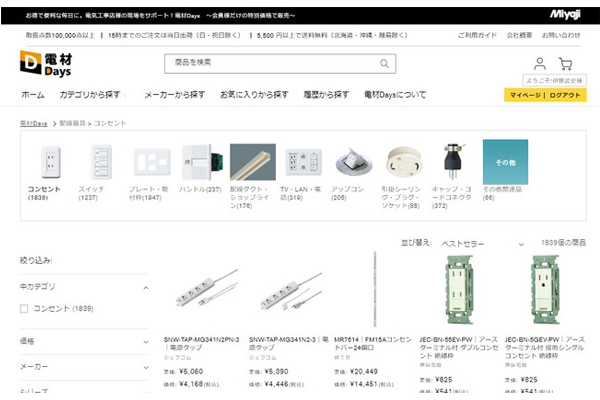Select the キャップ・コードコネクタ category icon
600x400 pixels.
[452, 160]
